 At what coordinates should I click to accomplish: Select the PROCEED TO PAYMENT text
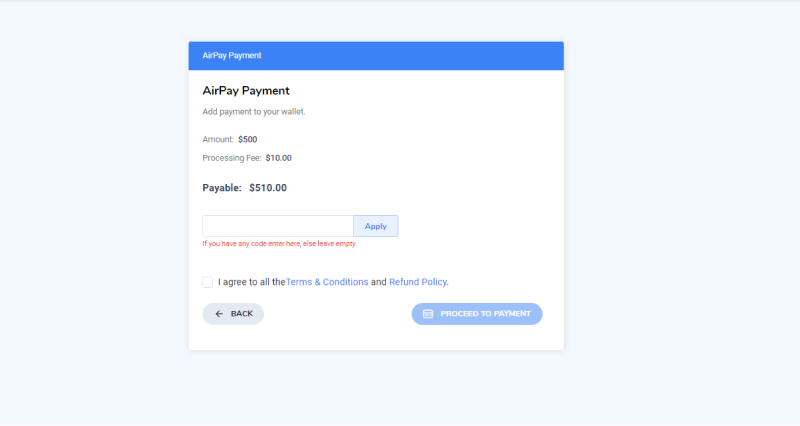486,314
